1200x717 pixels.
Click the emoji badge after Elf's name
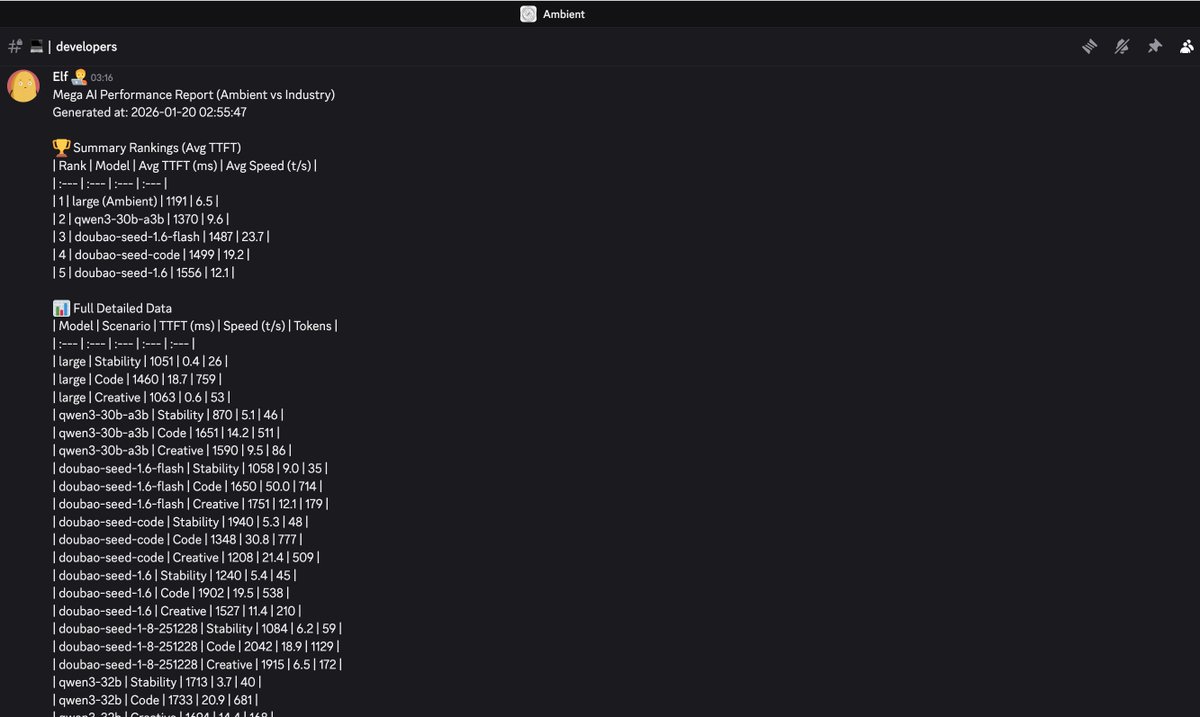pyautogui.click(x=80, y=76)
